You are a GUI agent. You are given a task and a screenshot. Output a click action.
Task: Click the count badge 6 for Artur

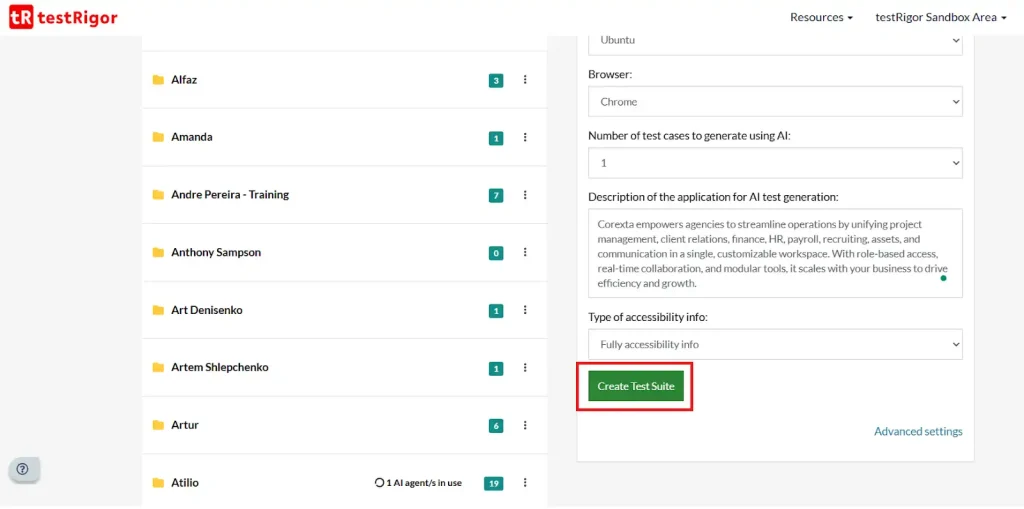496,426
